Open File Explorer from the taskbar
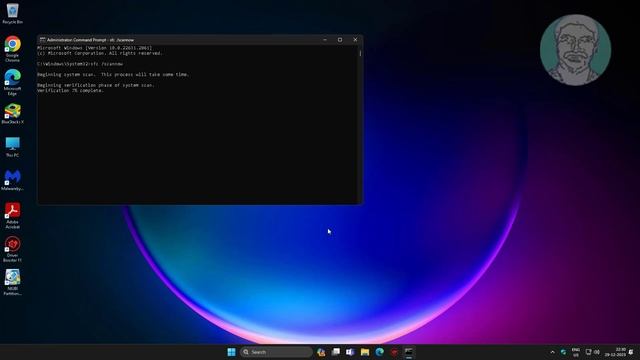The width and height of the screenshot is (640, 360). point(365,352)
